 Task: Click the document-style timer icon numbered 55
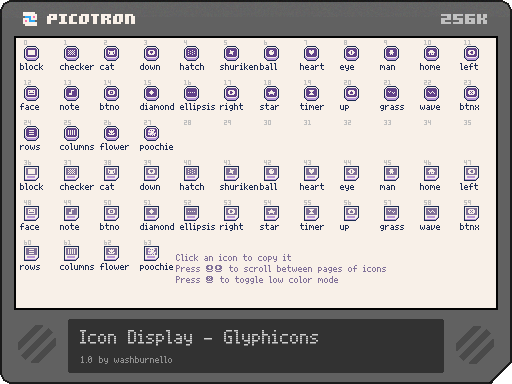click(311, 213)
